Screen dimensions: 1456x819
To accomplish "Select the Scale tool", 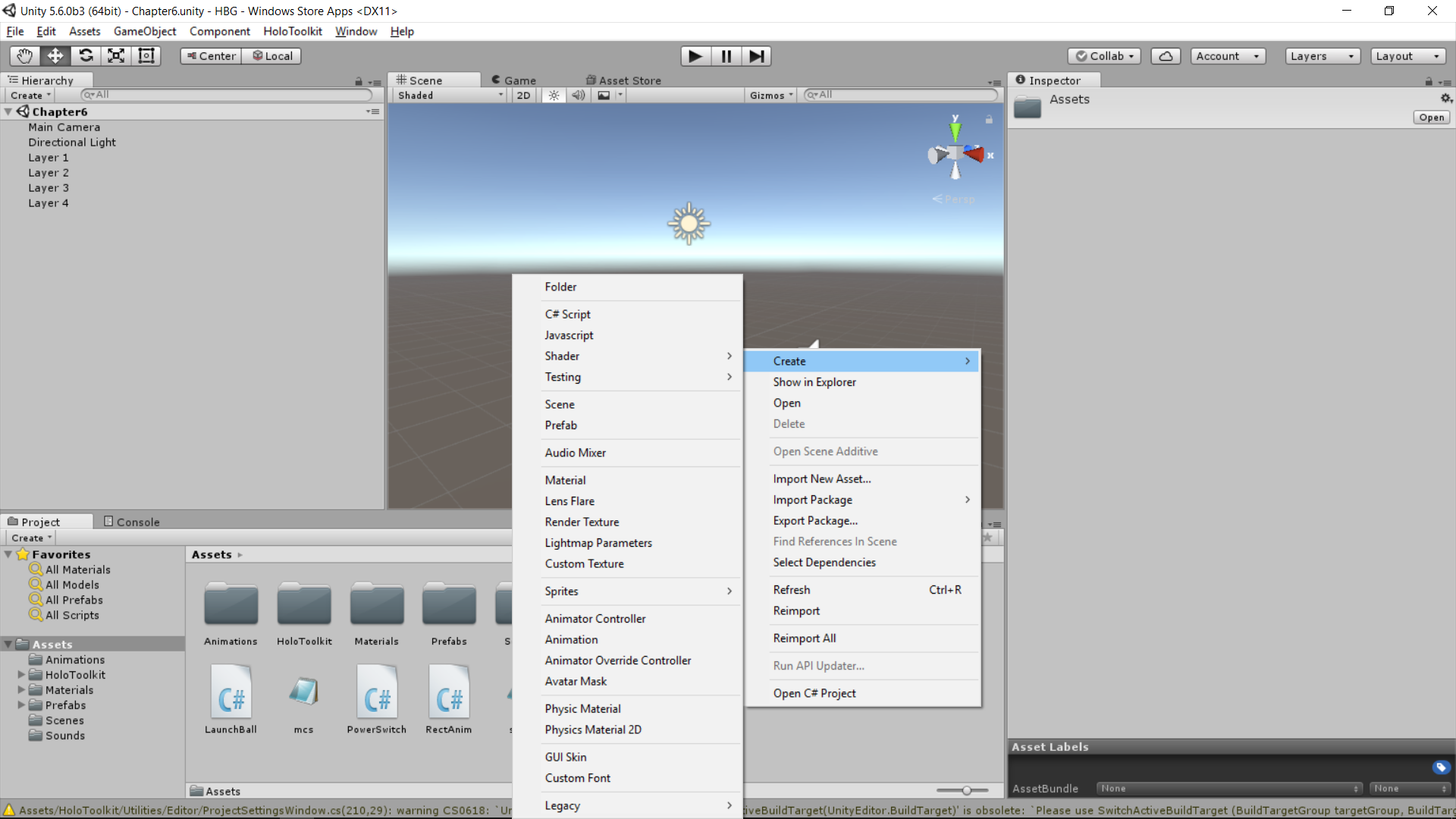I will 116,56.
